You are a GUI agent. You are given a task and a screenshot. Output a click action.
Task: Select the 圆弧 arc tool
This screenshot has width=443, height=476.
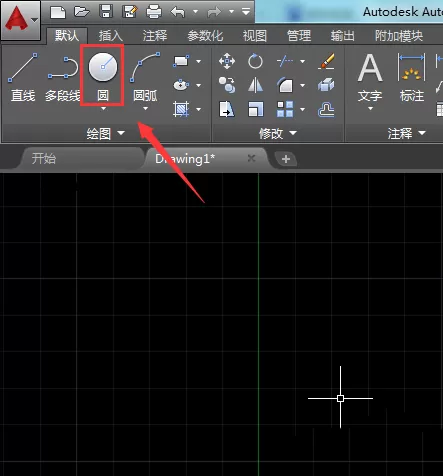pyautogui.click(x=145, y=77)
